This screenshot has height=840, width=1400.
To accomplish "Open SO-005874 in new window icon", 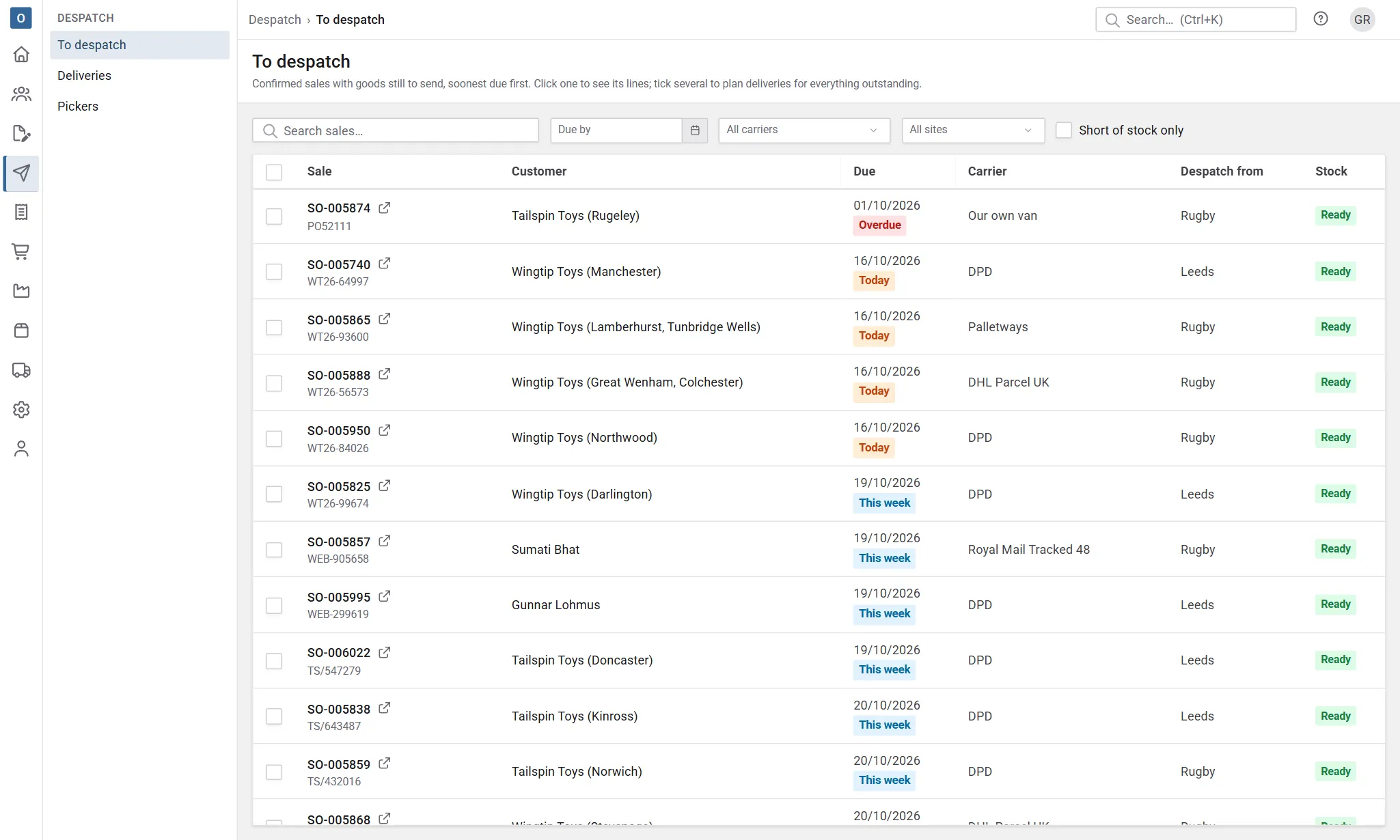I will point(385,208).
